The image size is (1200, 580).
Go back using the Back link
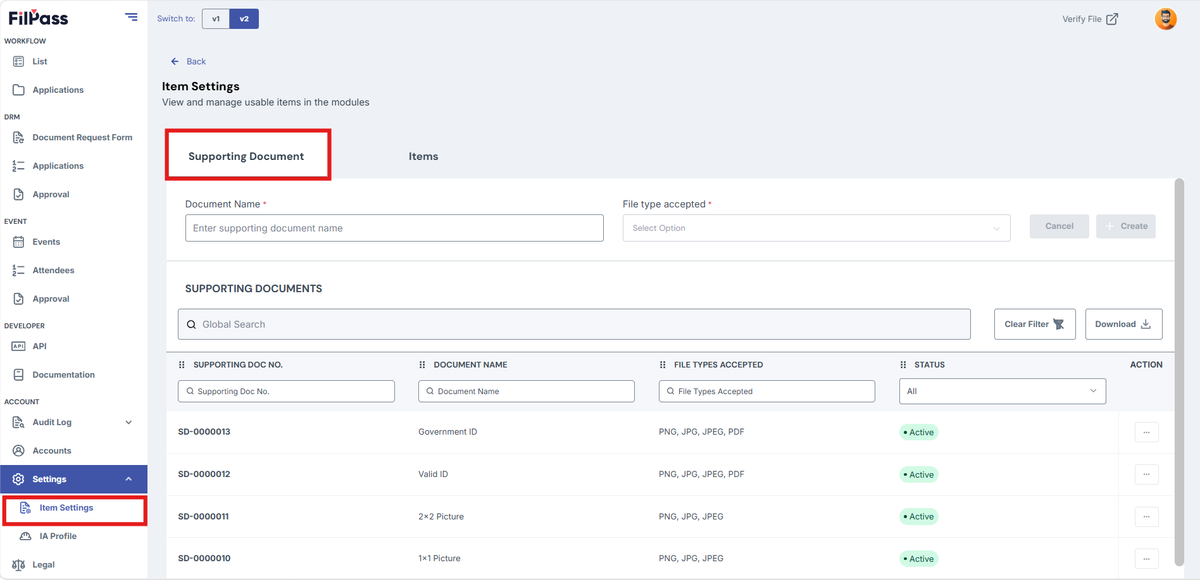188,62
